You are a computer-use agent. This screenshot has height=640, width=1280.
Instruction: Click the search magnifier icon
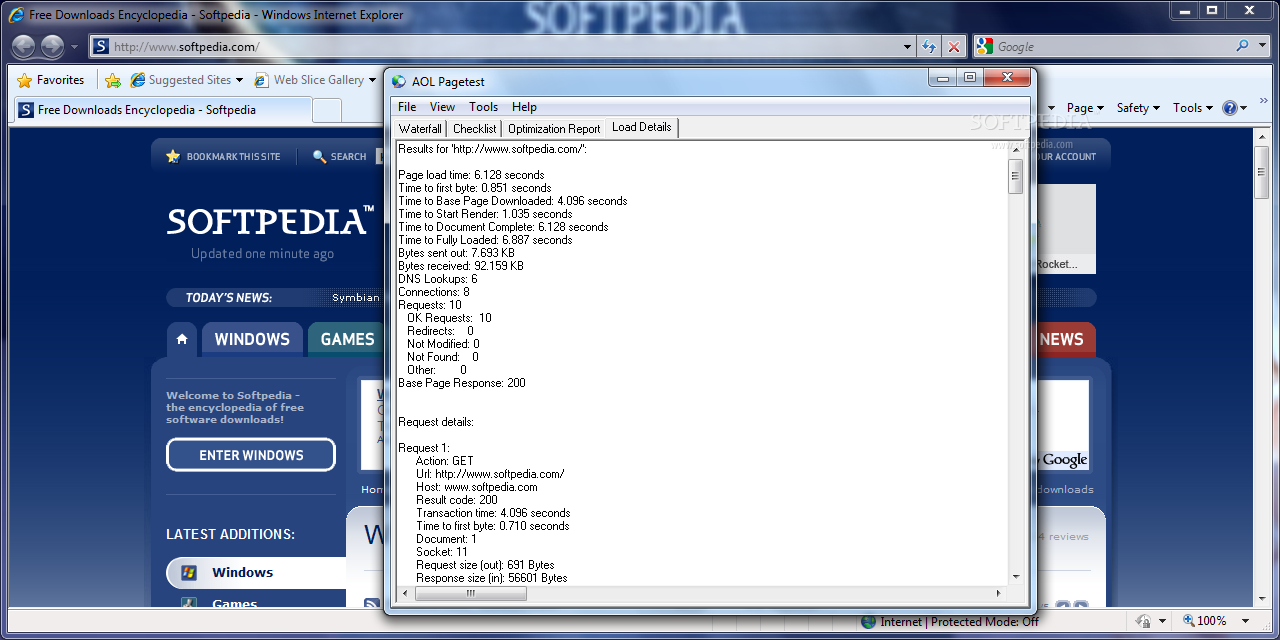tap(1242, 46)
